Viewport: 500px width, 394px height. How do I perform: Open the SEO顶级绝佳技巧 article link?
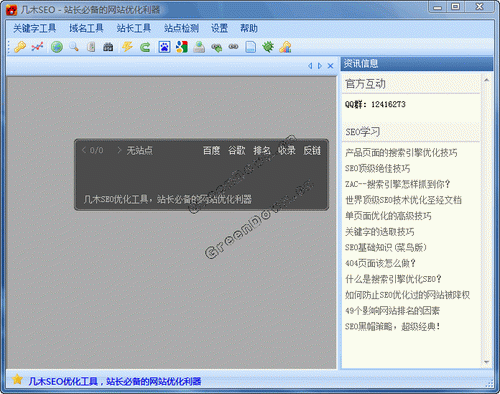pyautogui.click(x=378, y=168)
